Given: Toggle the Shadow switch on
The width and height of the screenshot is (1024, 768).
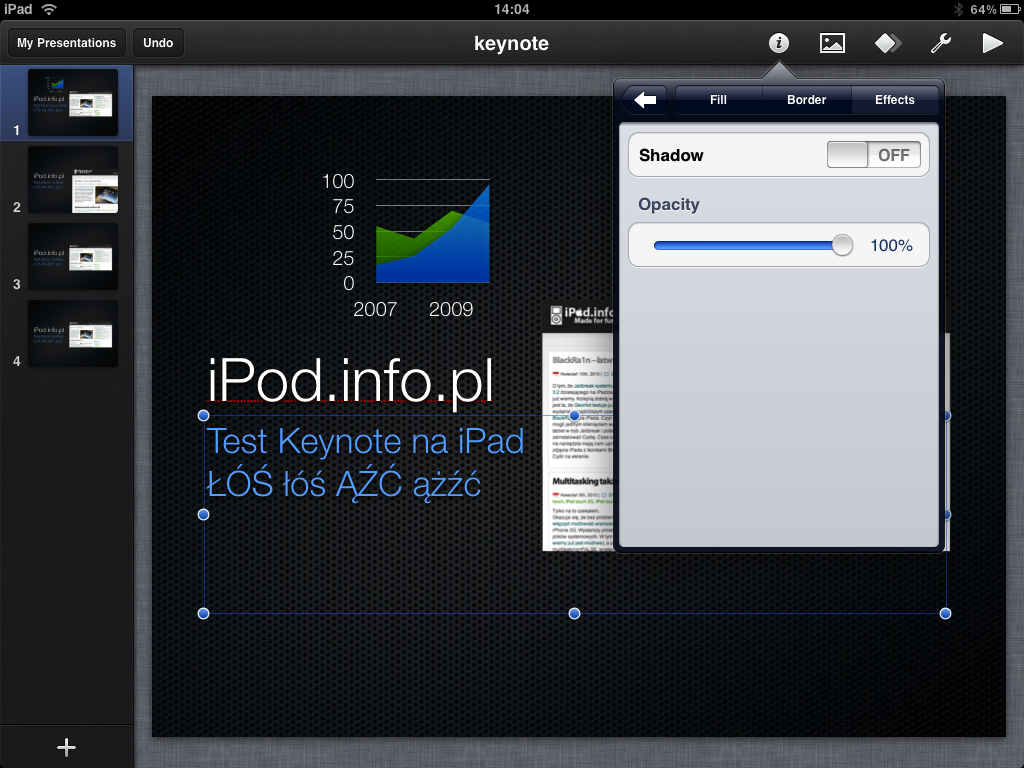Looking at the screenshot, I should [873, 155].
